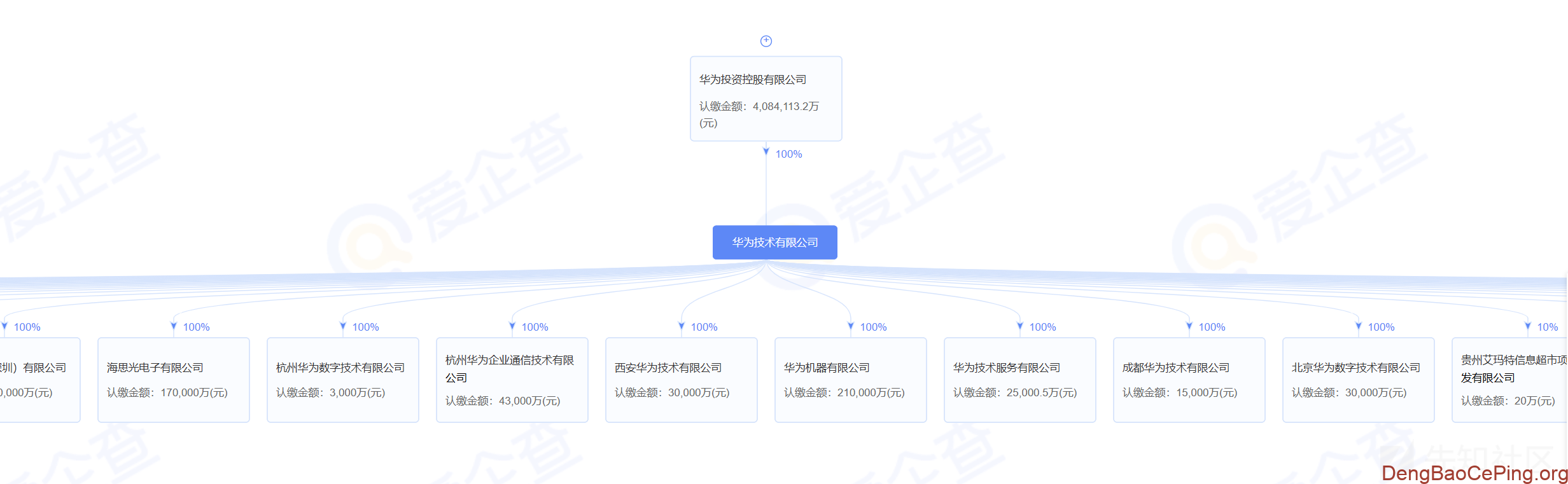
Task: Click the 贵州艾玛特信息超市 company name
Action: click(x=1514, y=369)
